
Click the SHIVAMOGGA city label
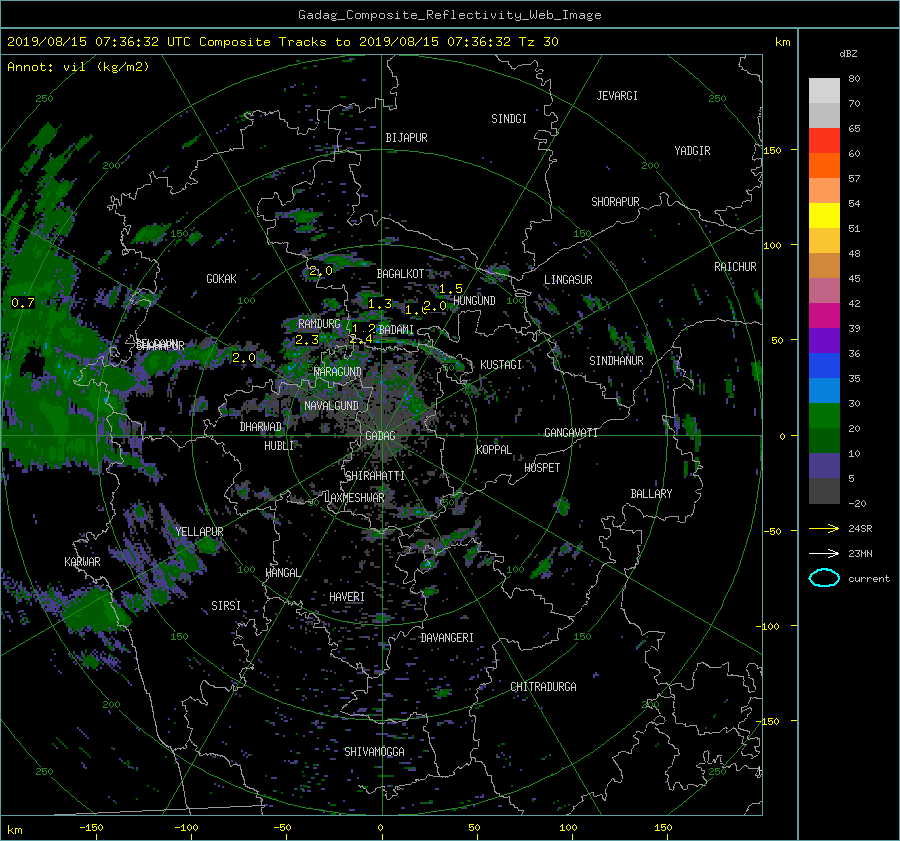(x=374, y=752)
